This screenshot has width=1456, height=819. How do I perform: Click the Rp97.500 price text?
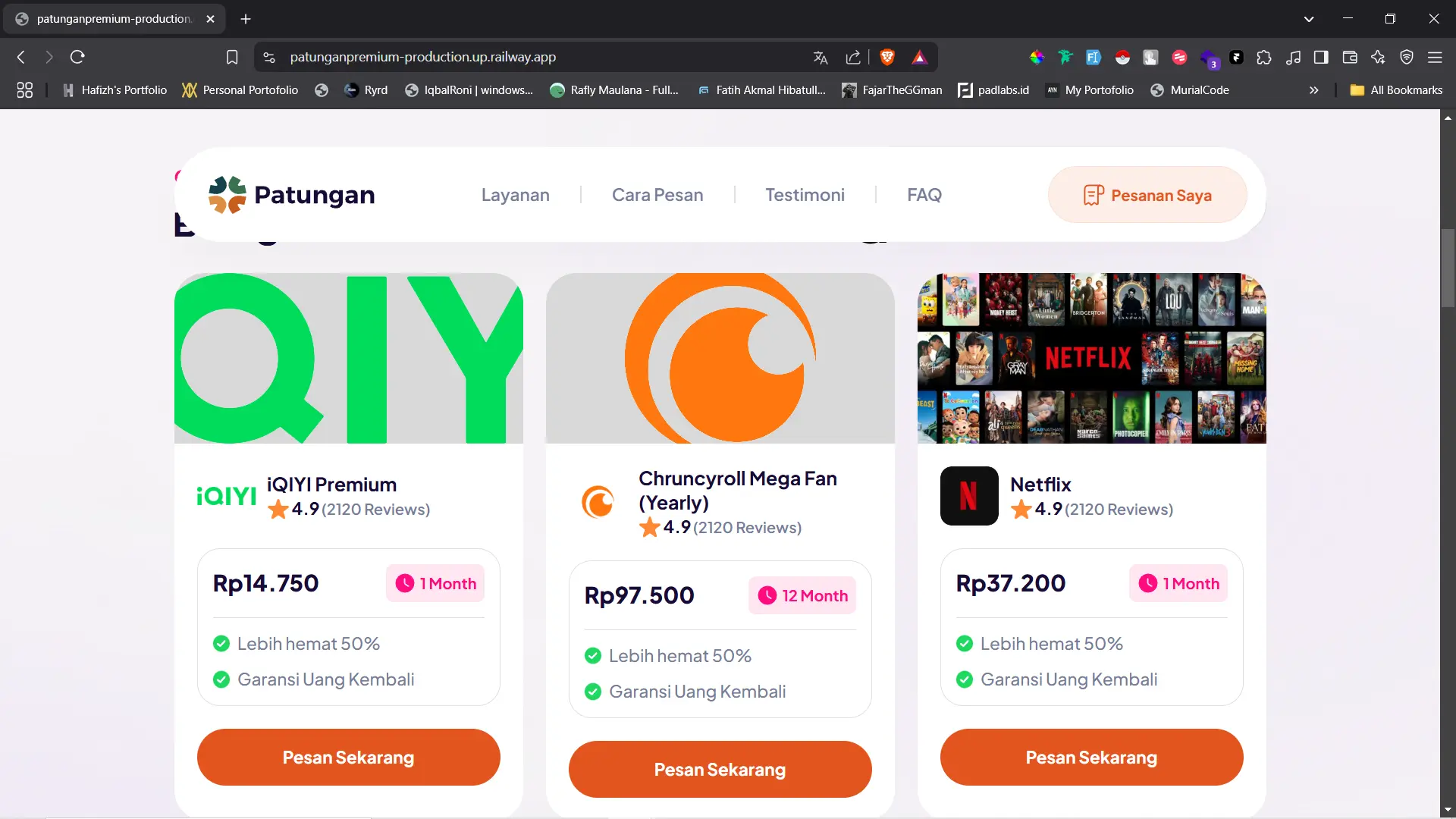(639, 595)
